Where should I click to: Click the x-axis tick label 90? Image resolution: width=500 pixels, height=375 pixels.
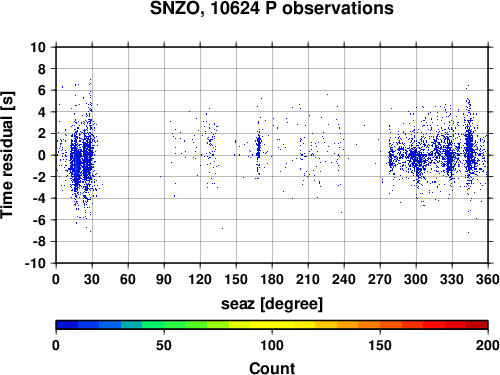pyautogui.click(x=164, y=279)
